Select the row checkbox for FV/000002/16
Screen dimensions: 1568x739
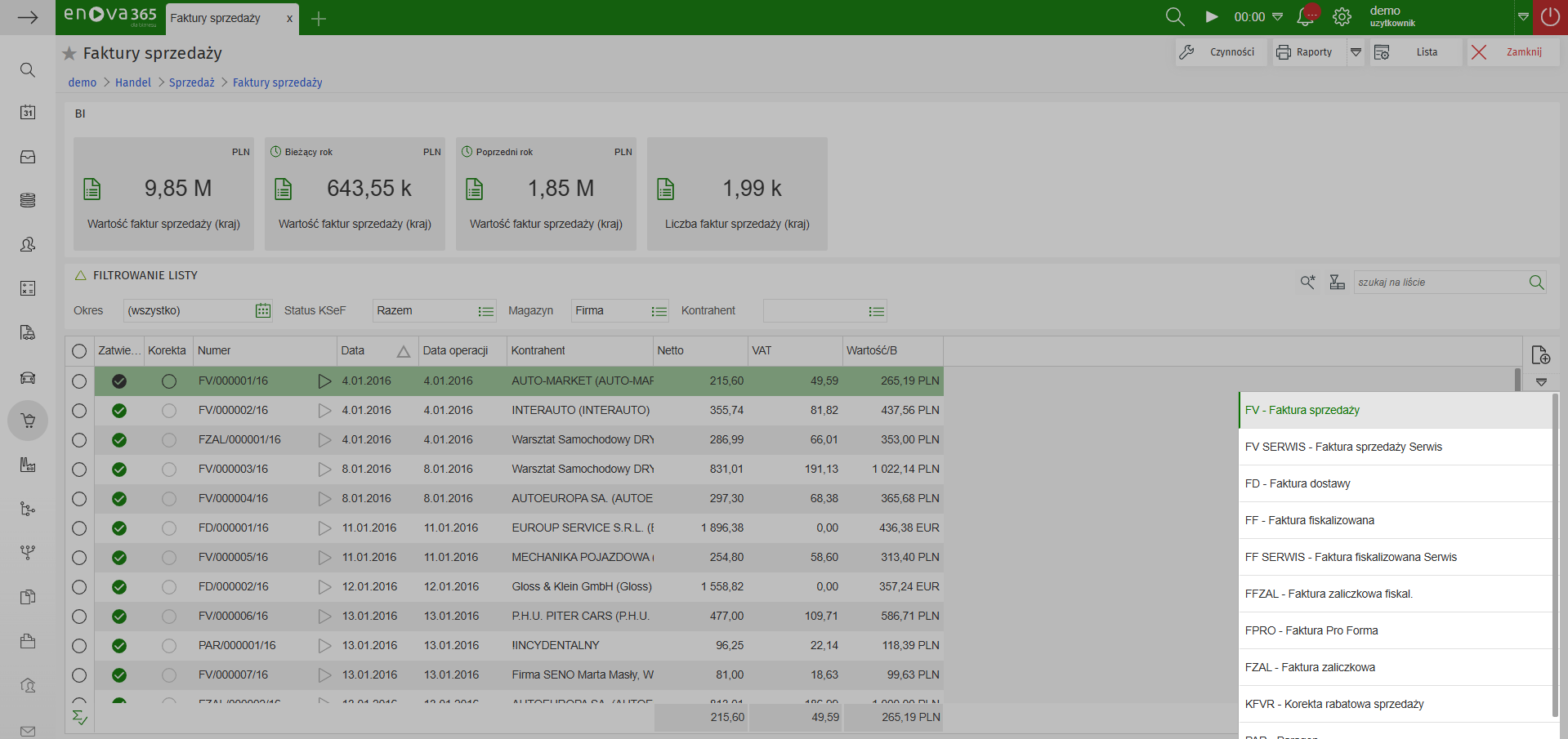(x=79, y=411)
